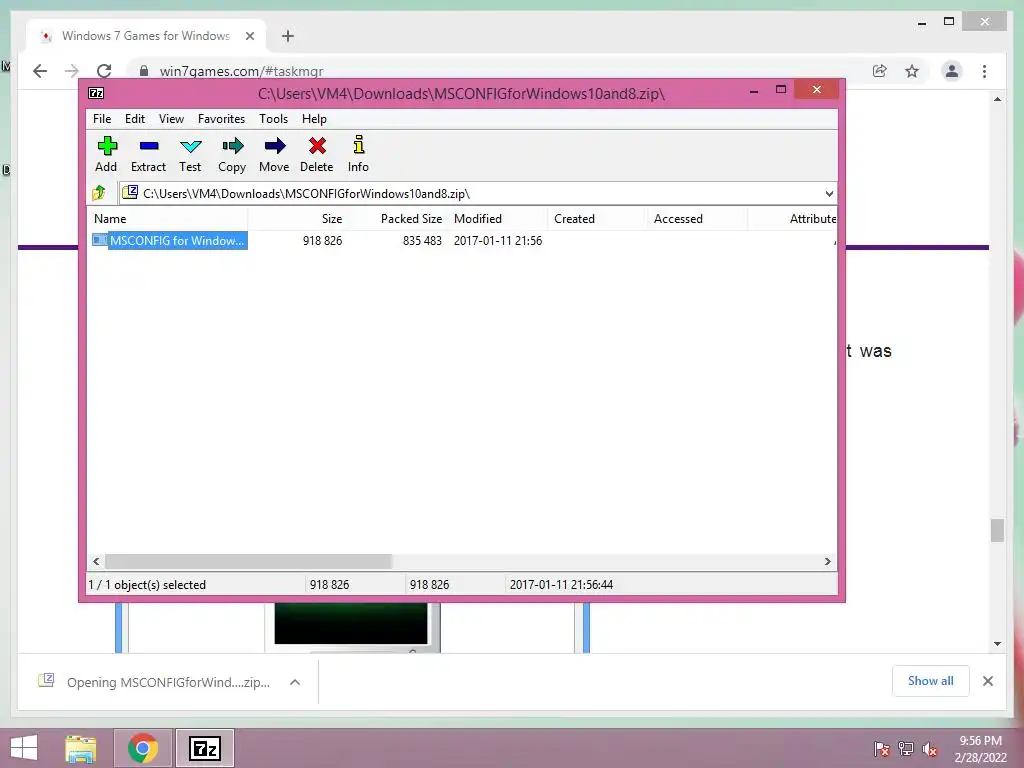The image size is (1024, 768).
Task: Open the Action Center flag icon
Action: point(882,749)
